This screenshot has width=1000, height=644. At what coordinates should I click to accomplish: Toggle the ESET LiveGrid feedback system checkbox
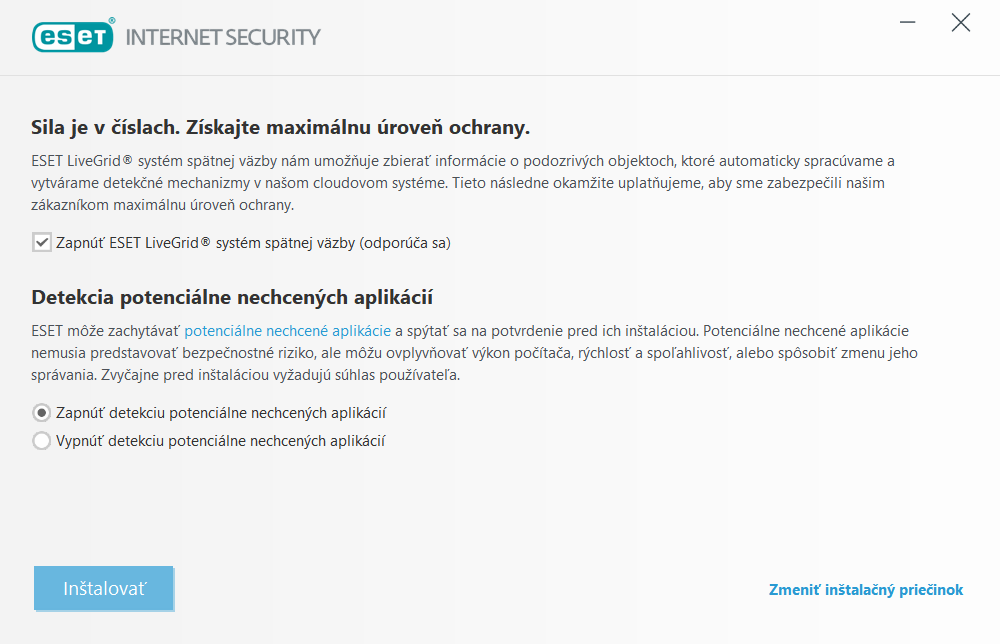click(x=42, y=243)
